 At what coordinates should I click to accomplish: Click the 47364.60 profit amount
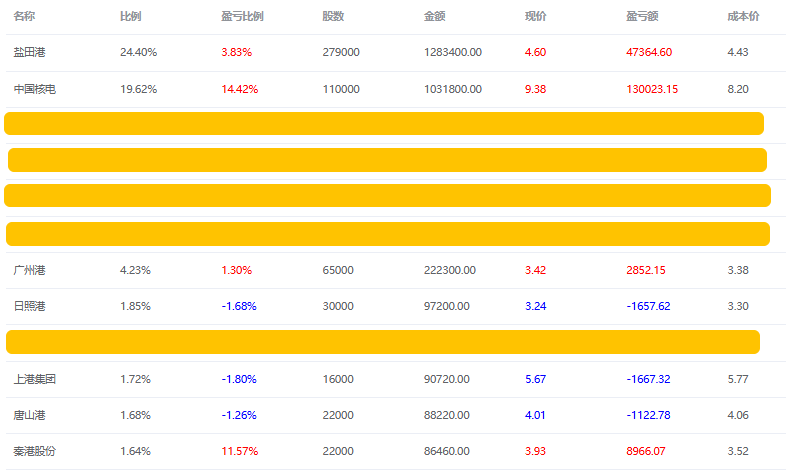(x=649, y=52)
